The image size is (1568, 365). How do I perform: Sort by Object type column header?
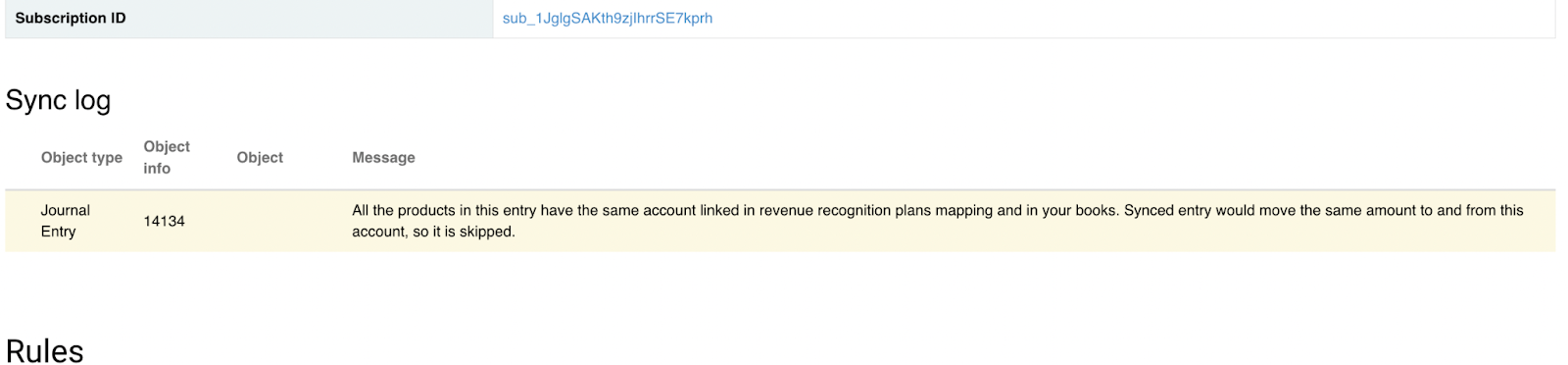pos(81,157)
